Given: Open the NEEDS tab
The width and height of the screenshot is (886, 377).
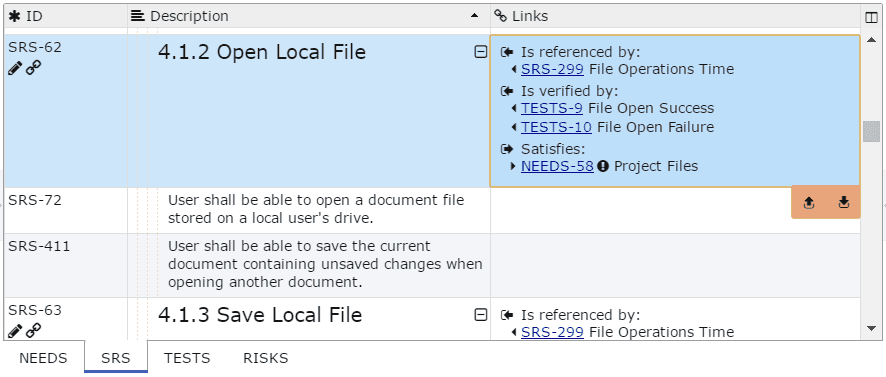Looking at the screenshot, I should pos(43,358).
